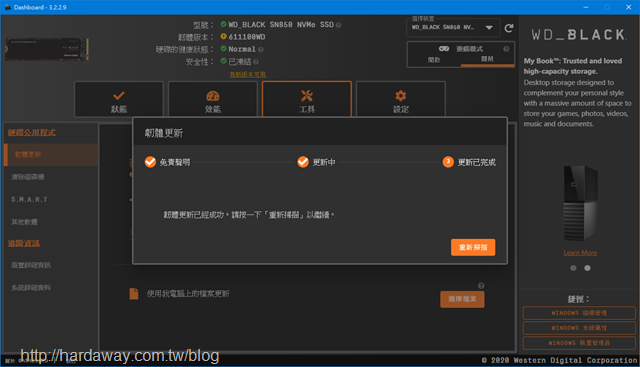Click the info icon next to Normal health
This screenshot has width=640, height=367.
click(260, 49)
